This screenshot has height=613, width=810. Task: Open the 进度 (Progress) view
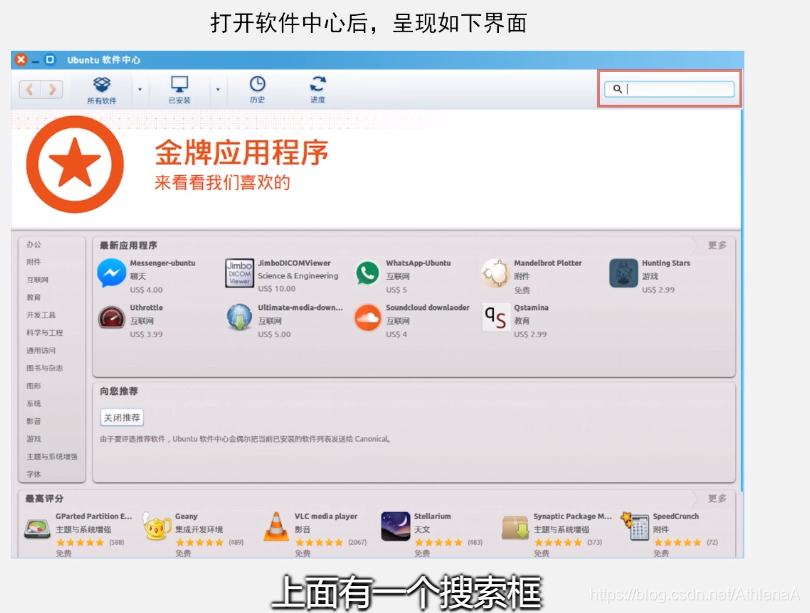pos(318,90)
